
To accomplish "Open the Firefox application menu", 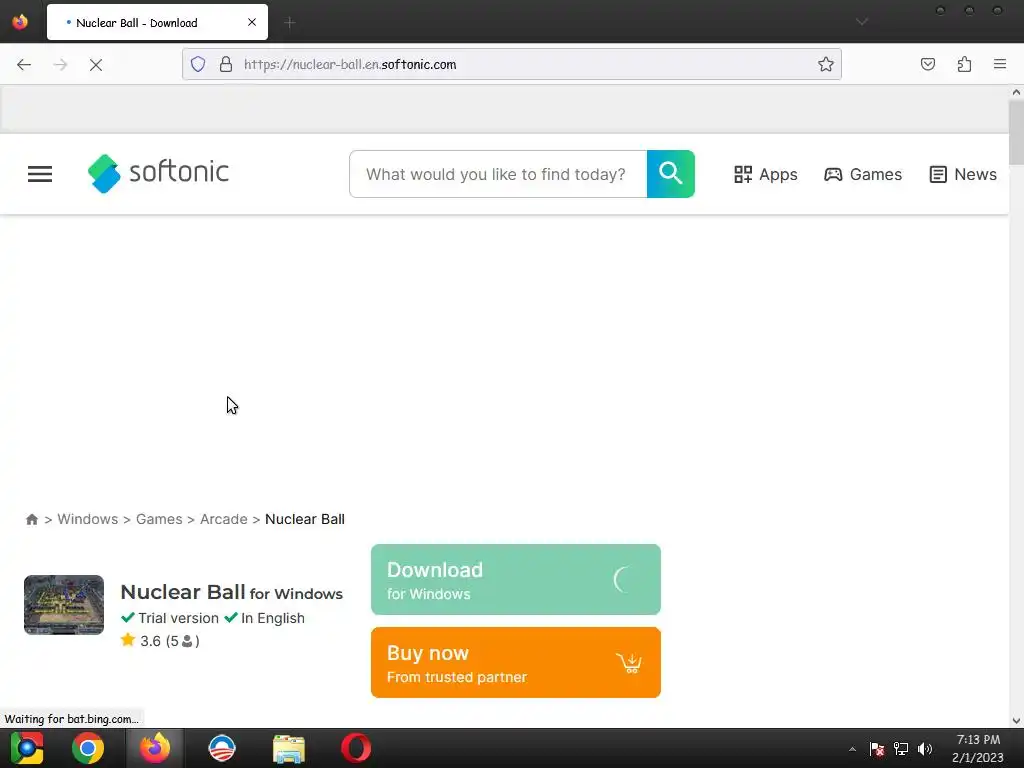I will 1000,64.
